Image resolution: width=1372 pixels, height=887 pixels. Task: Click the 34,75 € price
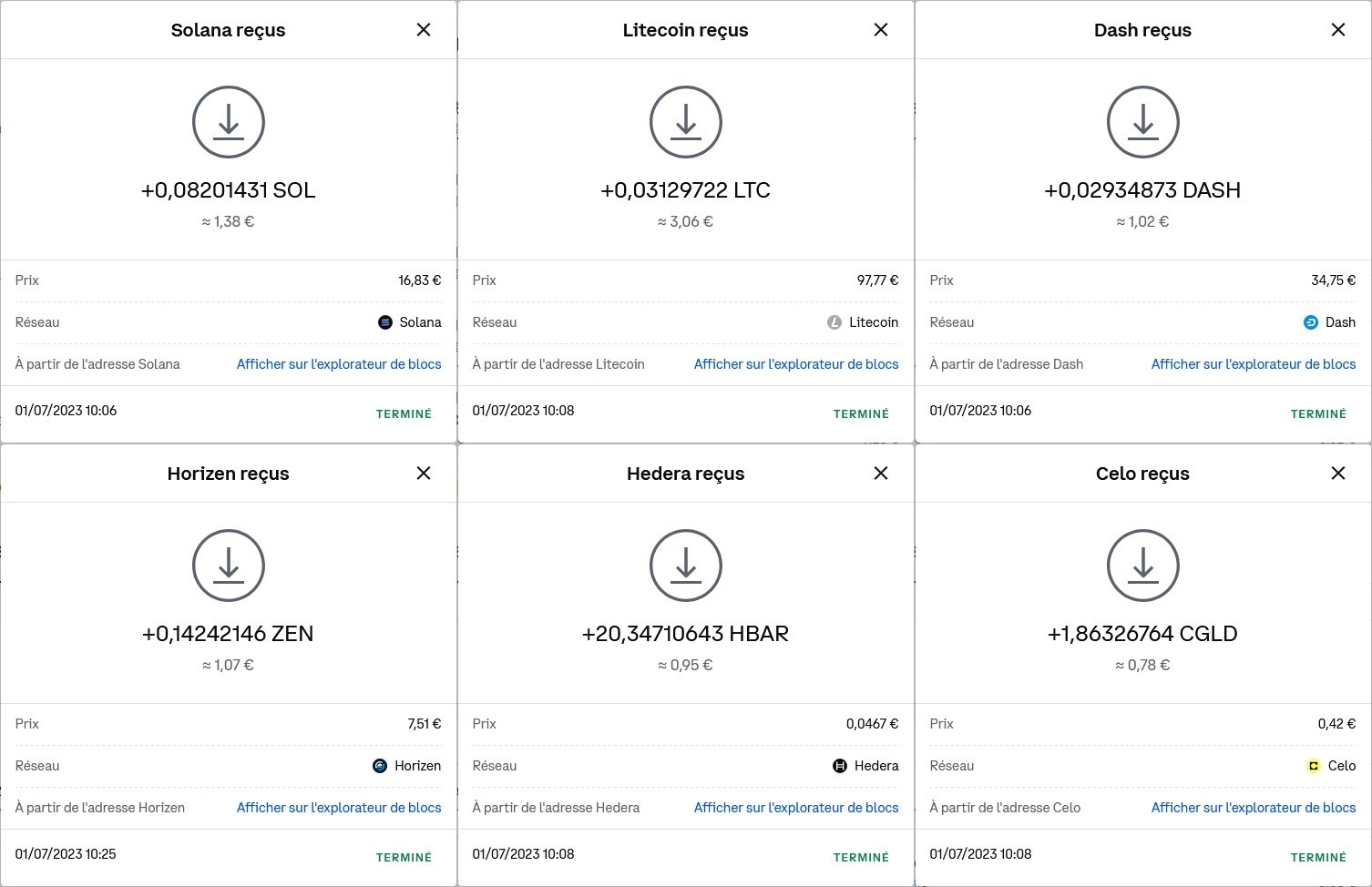[x=1334, y=280]
